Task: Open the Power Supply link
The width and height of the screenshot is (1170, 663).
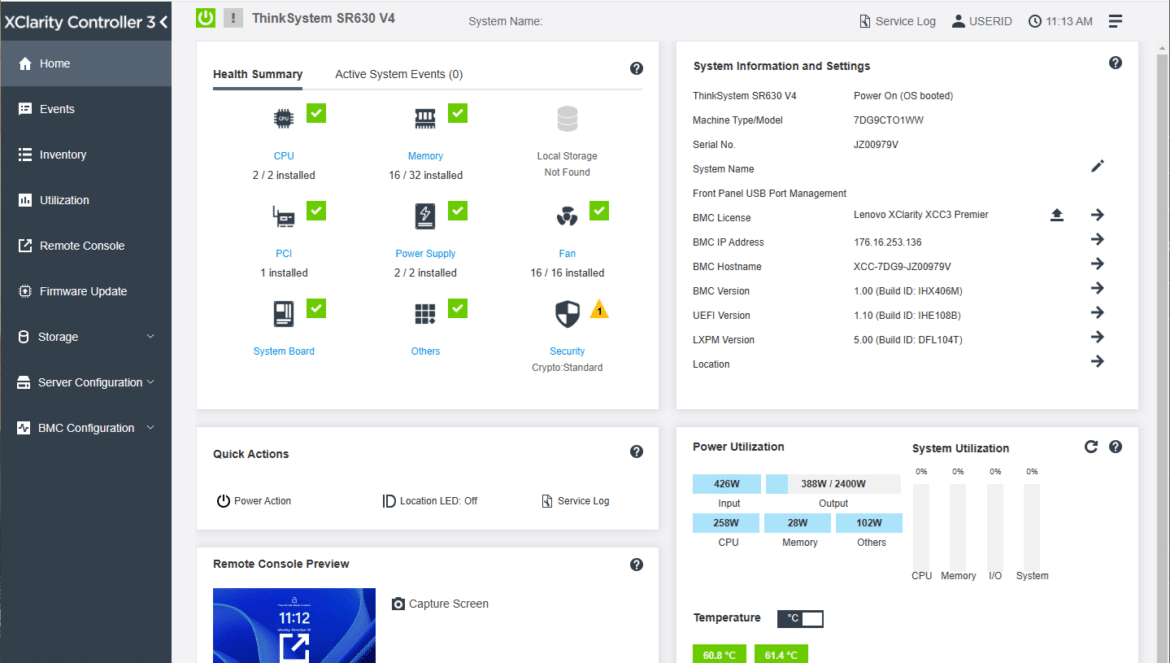Action: tap(425, 254)
